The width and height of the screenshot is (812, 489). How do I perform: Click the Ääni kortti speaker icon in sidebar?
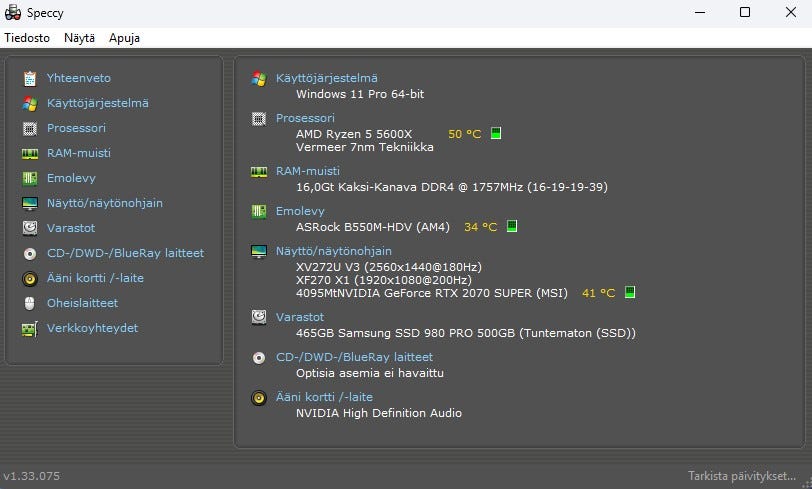(x=30, y=279)
